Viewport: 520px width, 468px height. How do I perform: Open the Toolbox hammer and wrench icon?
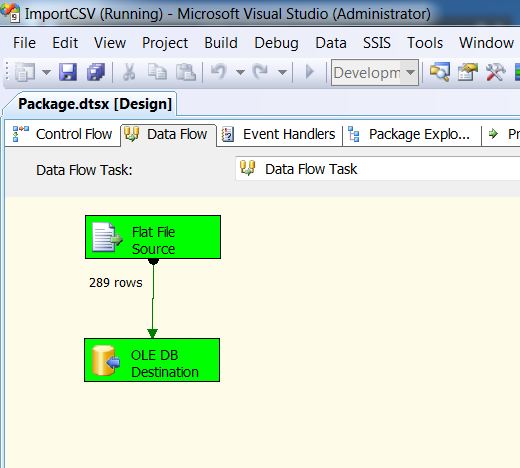(495, 72)
